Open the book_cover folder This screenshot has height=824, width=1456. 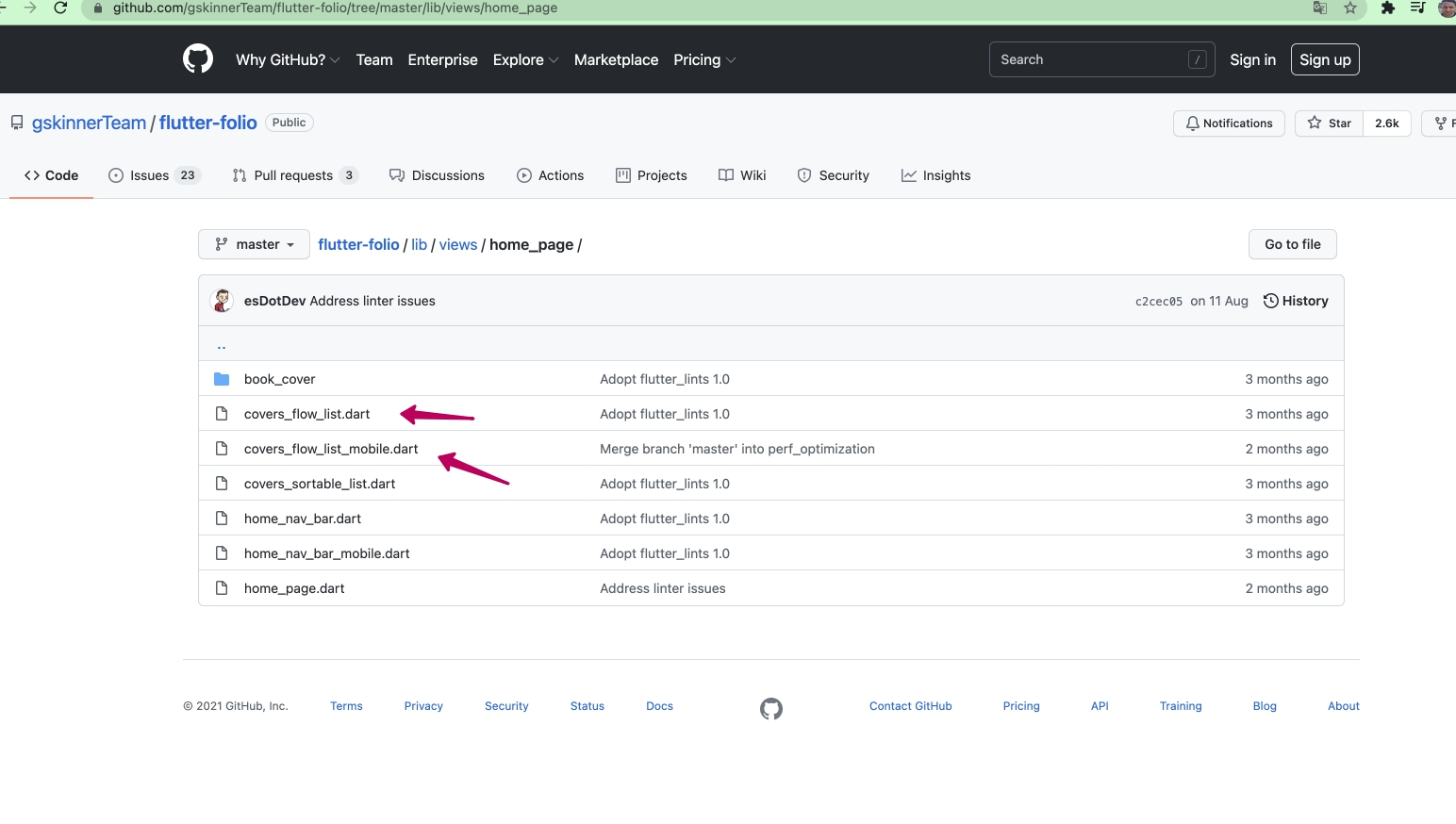(x=279, y=379)
